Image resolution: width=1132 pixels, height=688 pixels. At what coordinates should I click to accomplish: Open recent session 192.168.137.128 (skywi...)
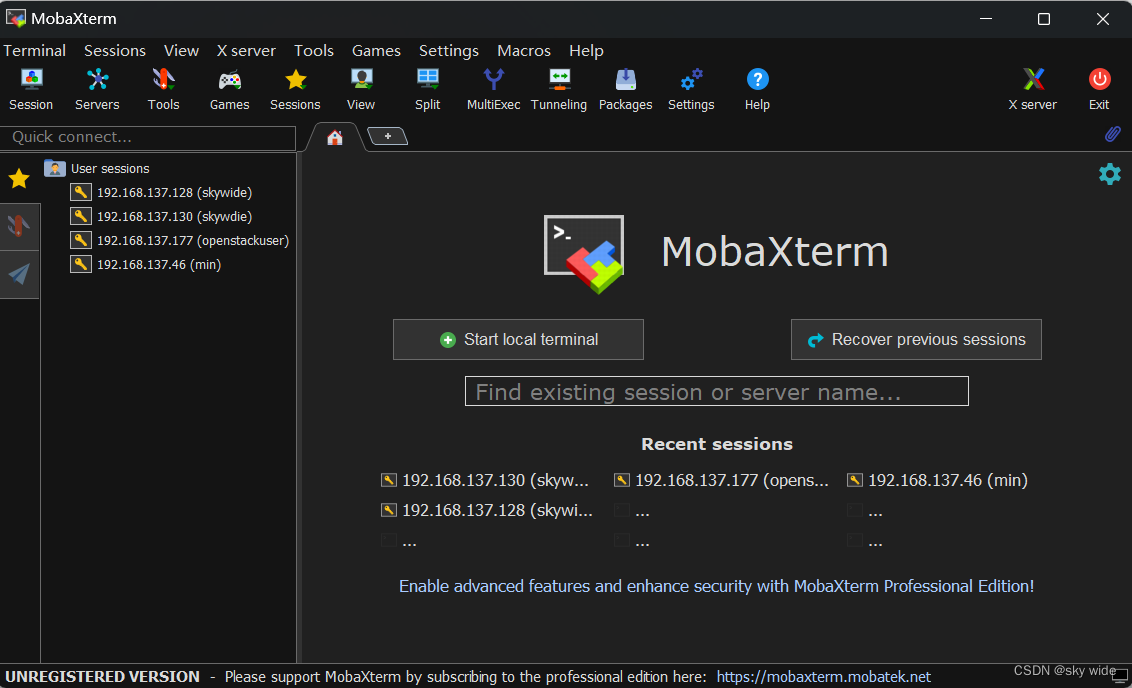pos(487,510)
